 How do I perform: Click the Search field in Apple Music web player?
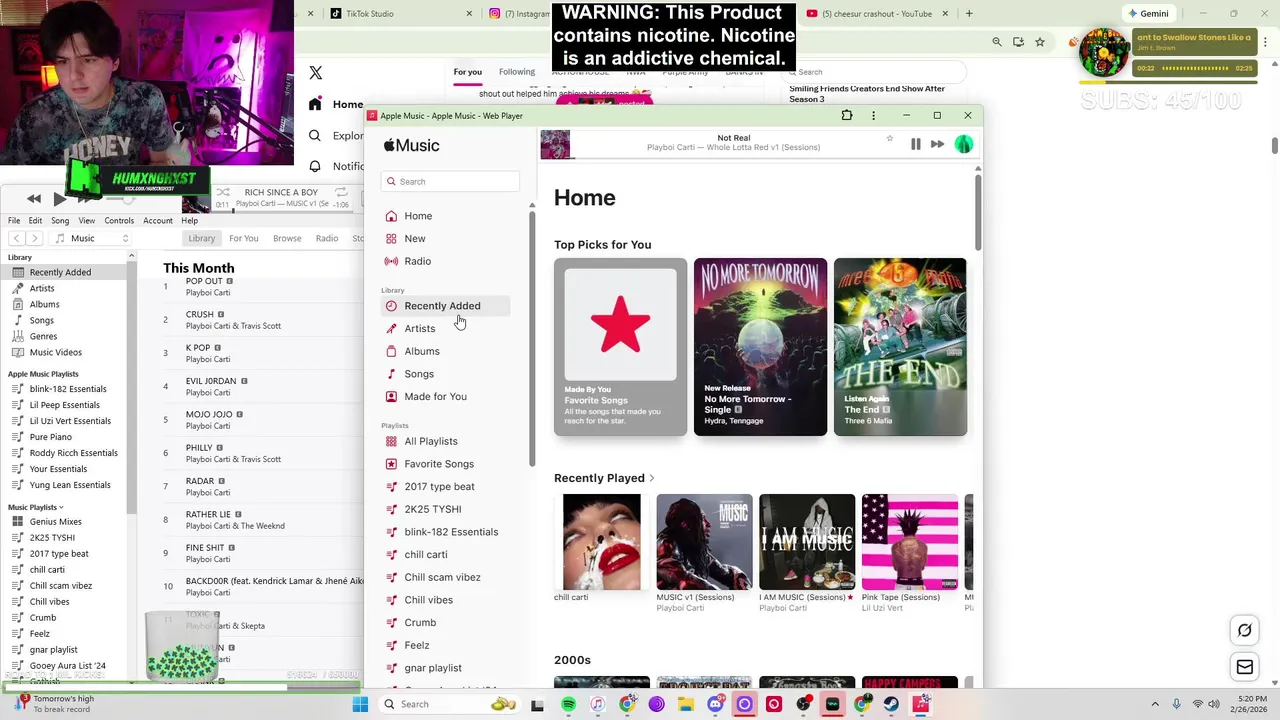point(450,181)
